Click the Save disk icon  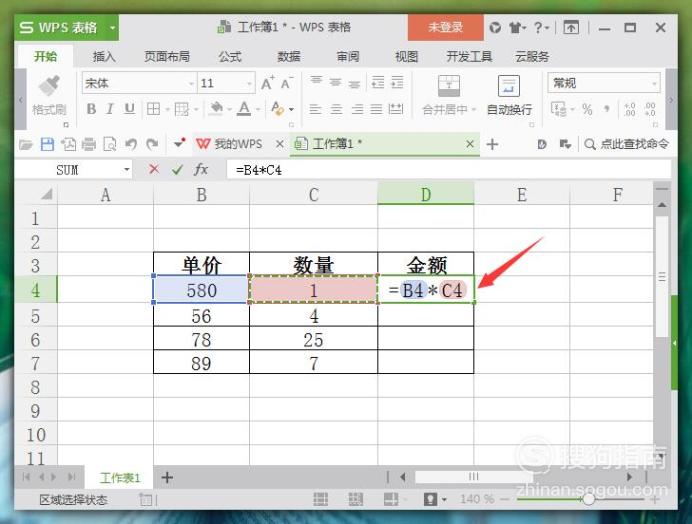(x=47, y=144)
